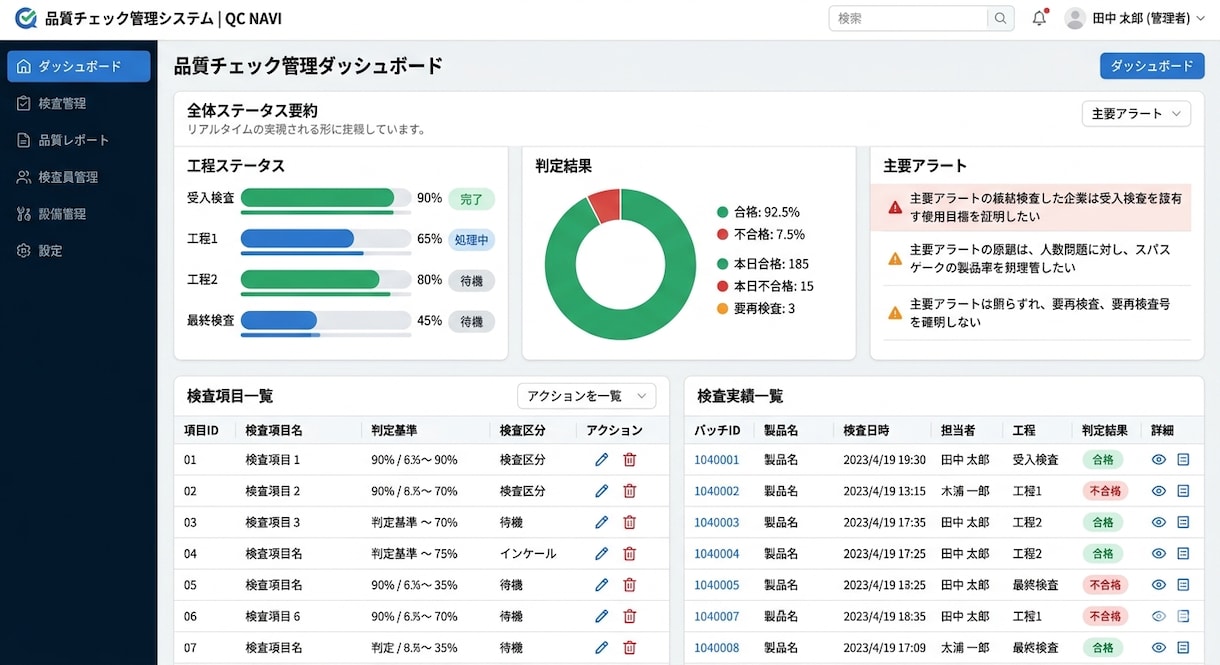Open batch link 1040003
1220x665 pixels.
[x=717, y=522]
